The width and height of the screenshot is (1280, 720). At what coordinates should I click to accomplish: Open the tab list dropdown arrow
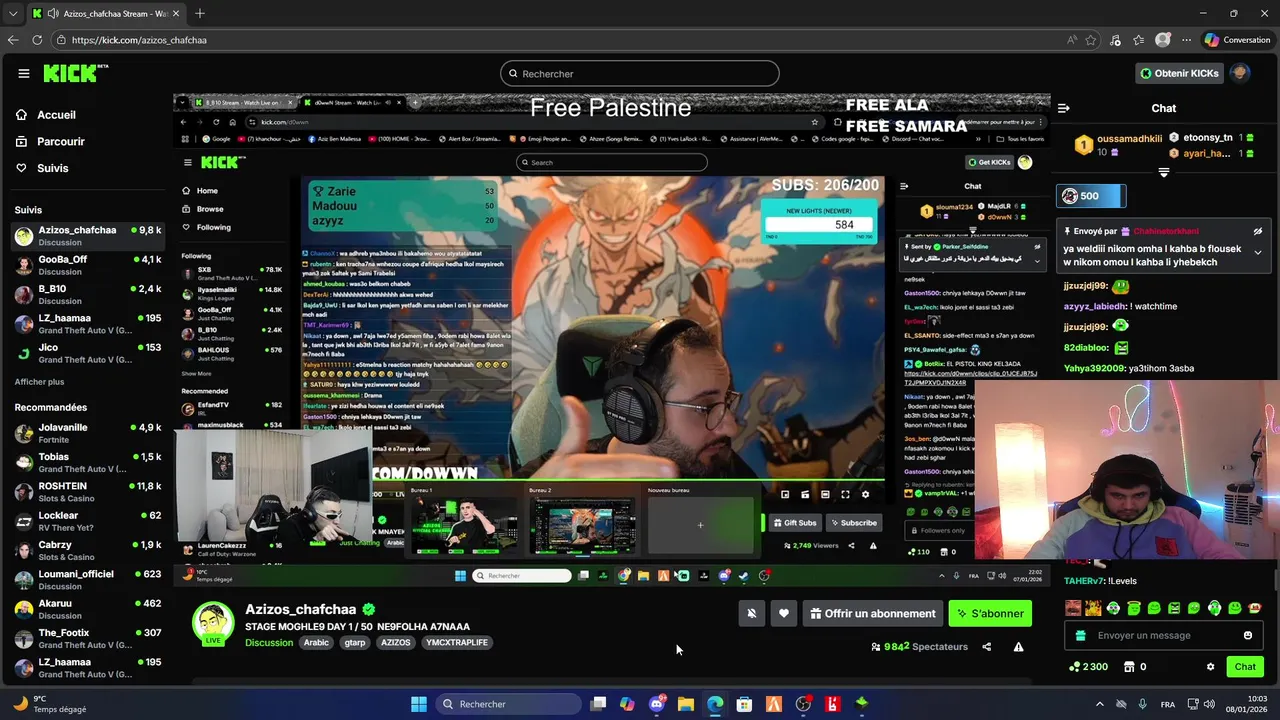(13, 13)
